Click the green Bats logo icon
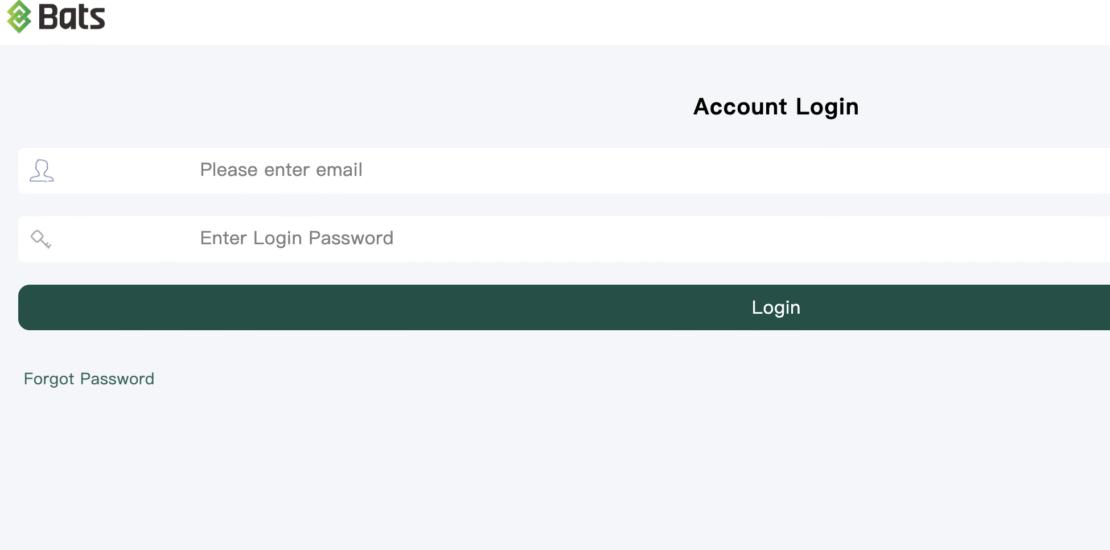1110x550 pixels. click(x=19, y=17)
